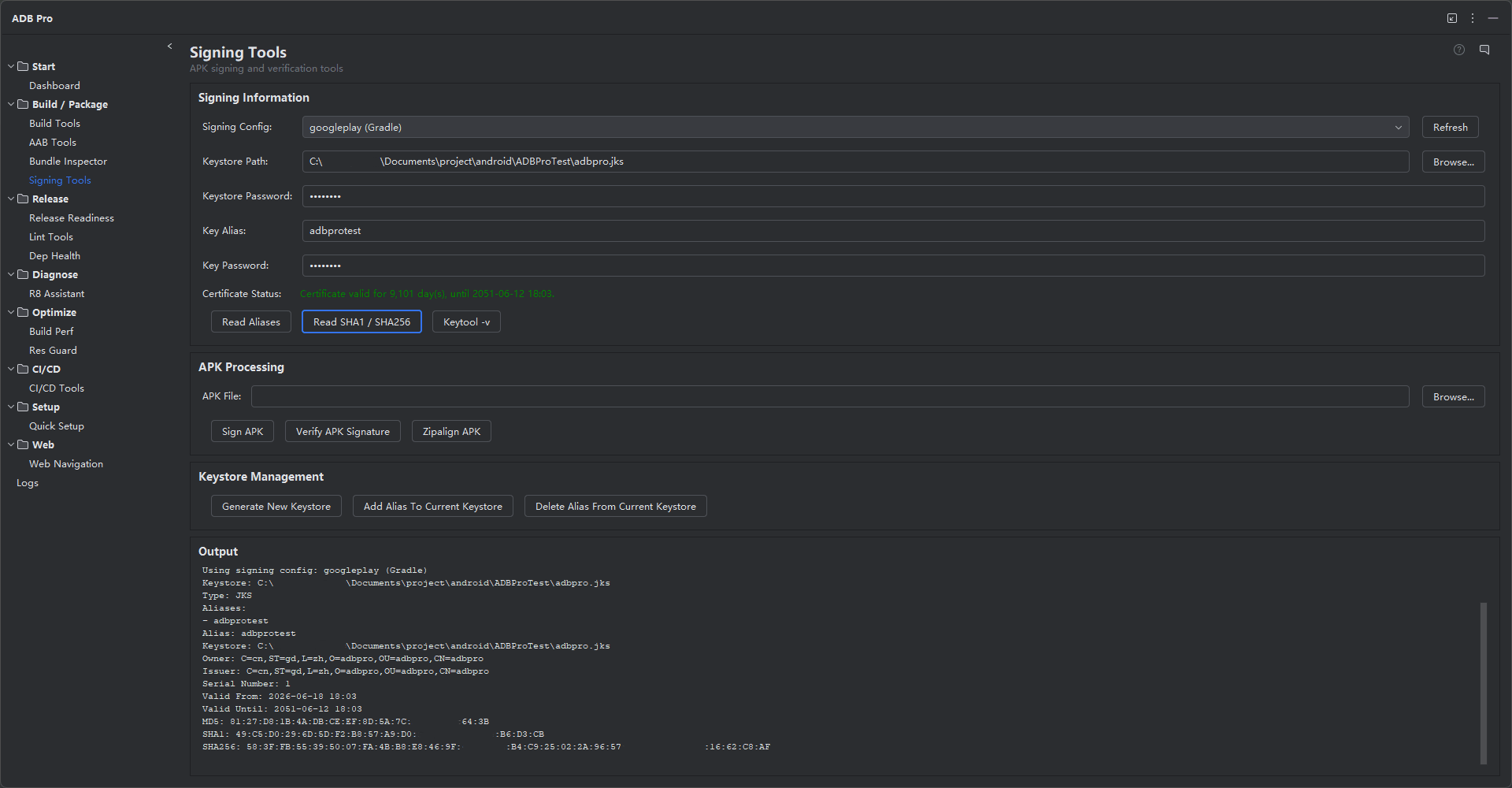This screenshot has width=1512, height=788.
Task: Collapse the Start tree group
Action: point(11,66)
